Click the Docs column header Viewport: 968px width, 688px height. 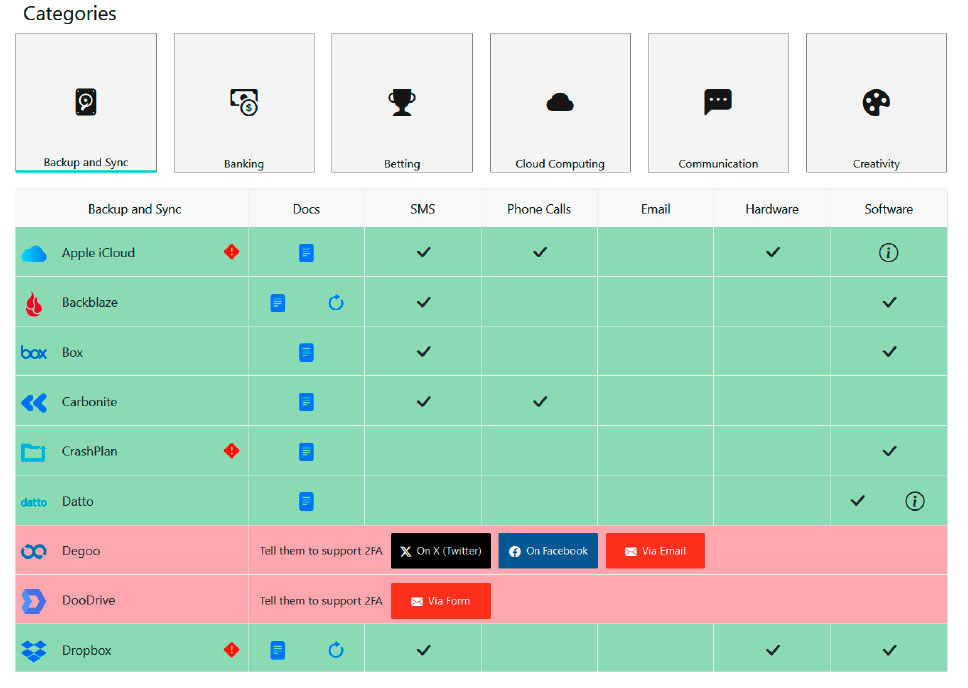[306, 209]
